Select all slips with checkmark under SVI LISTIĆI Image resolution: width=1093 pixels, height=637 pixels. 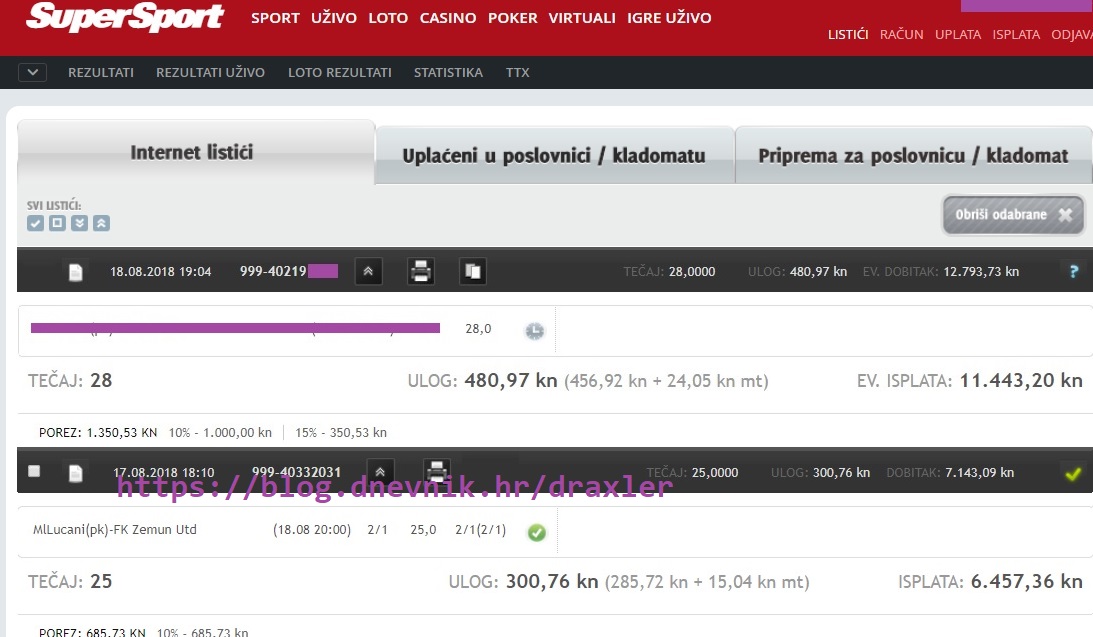click(36, 223)
